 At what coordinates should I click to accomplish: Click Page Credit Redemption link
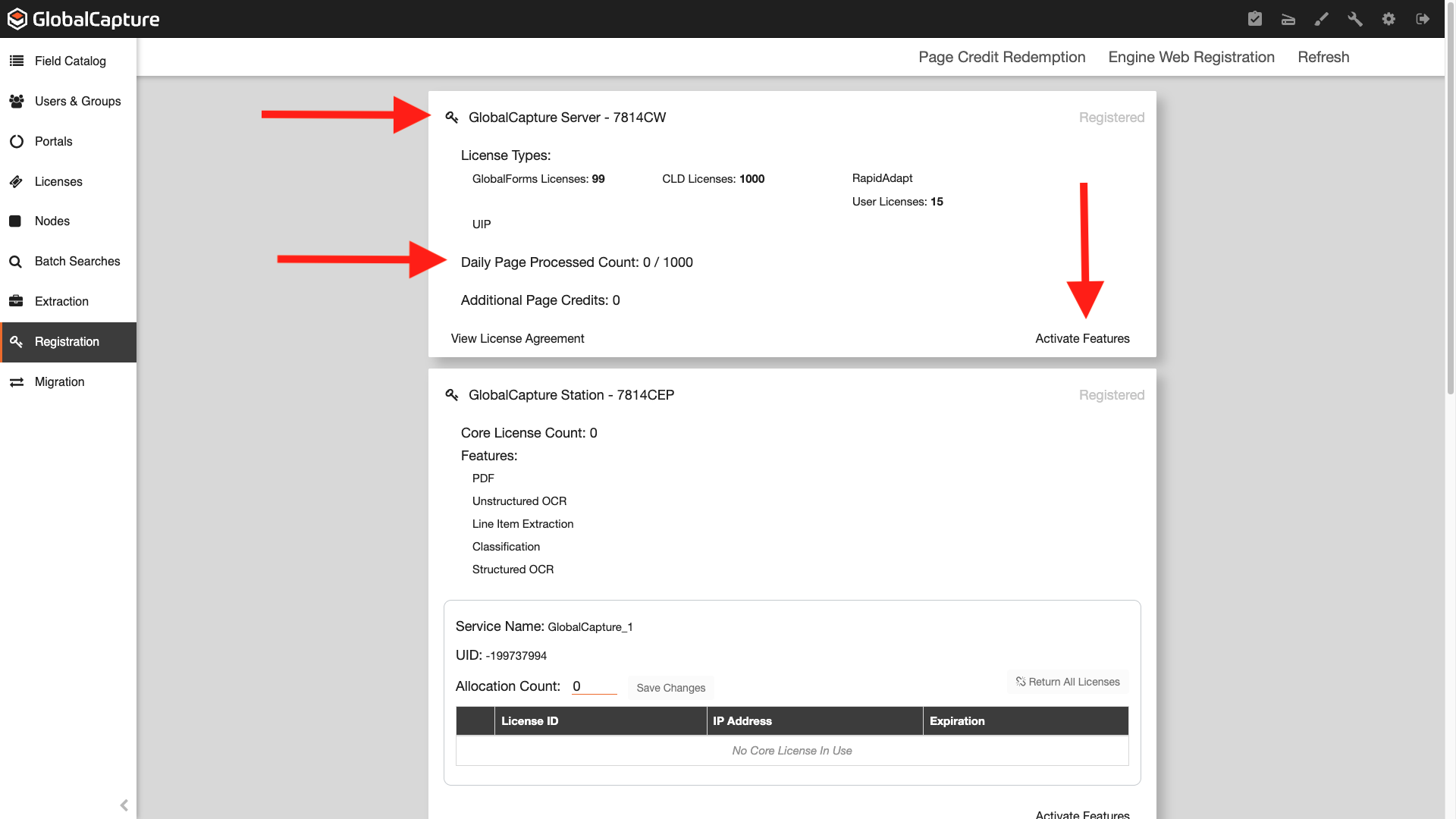coord(1002,57)
